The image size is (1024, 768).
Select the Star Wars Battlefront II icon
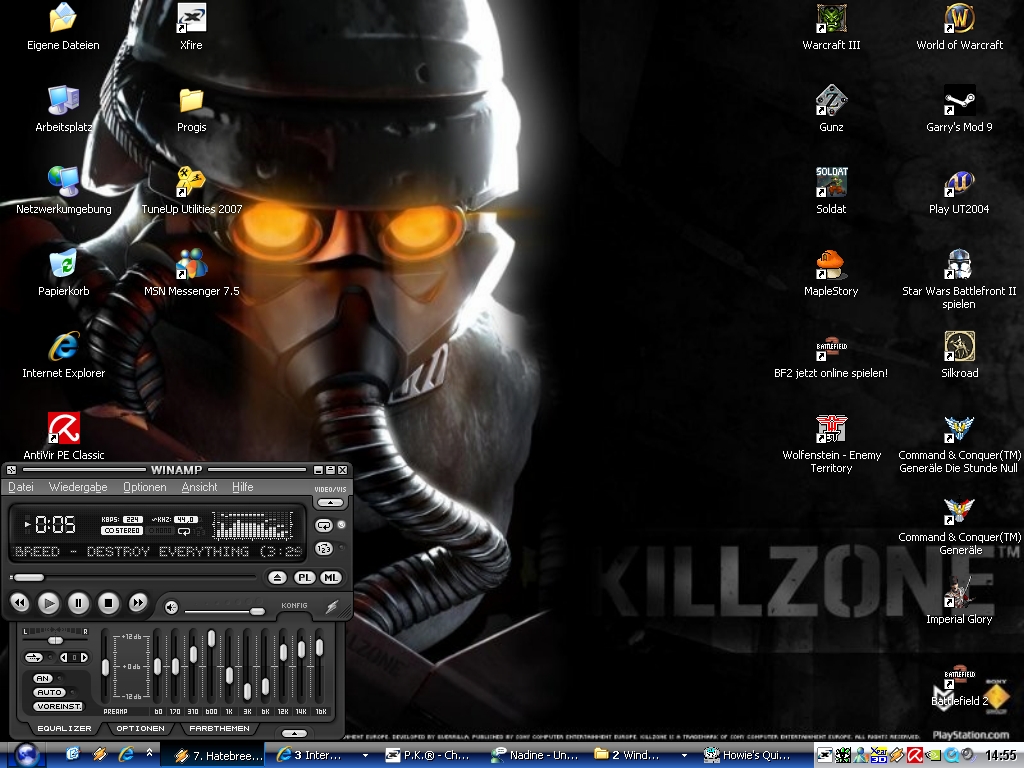click(959, 280)
